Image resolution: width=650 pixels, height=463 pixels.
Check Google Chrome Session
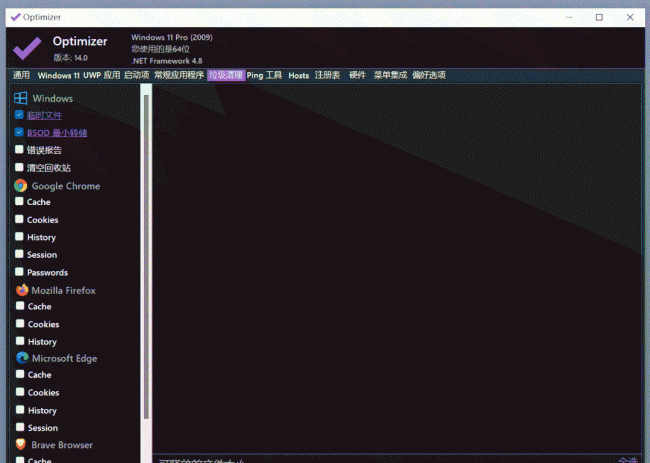[x=19, y=254]
